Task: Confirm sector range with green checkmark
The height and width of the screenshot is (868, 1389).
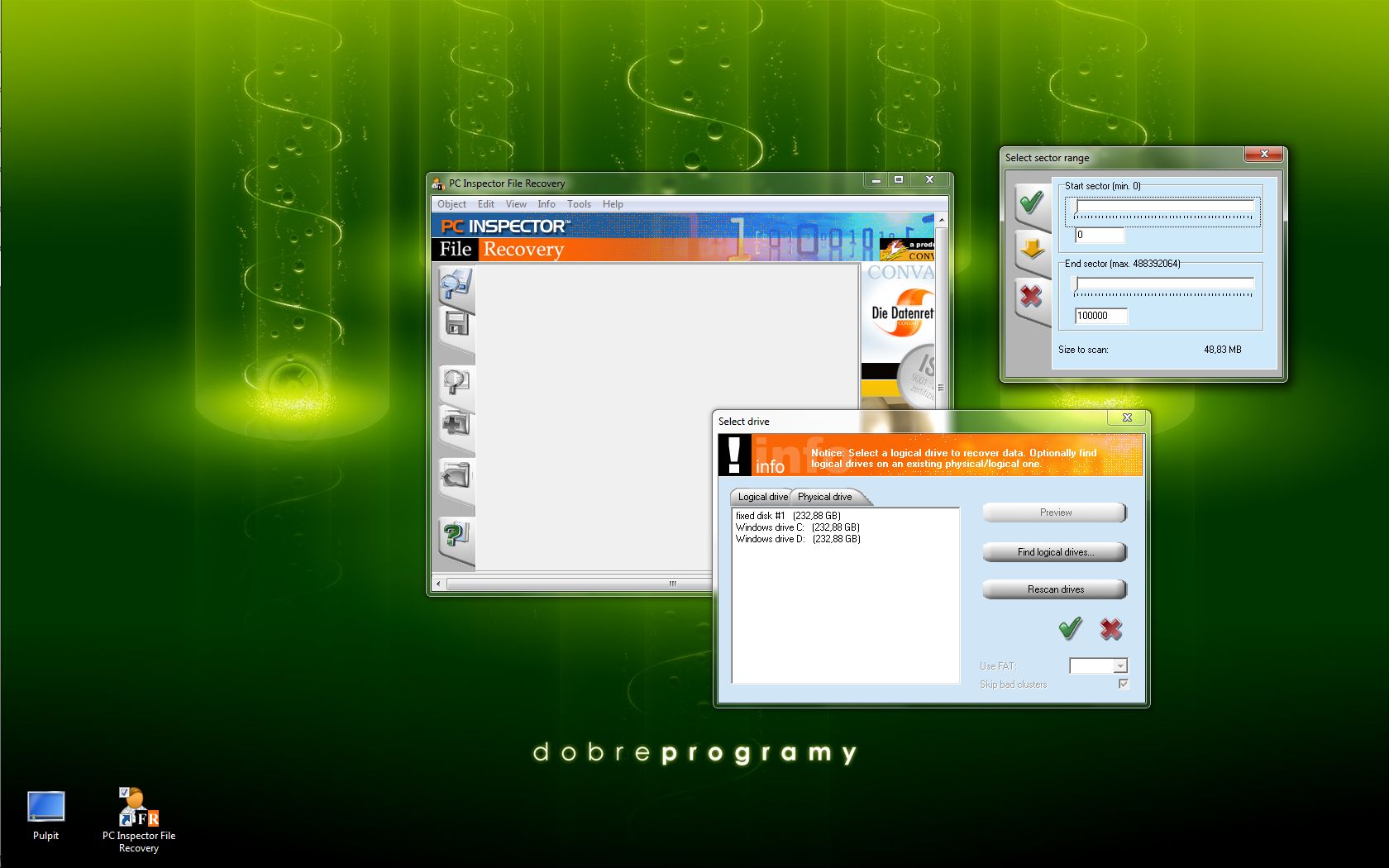Action: click(x=1031, y=203)
